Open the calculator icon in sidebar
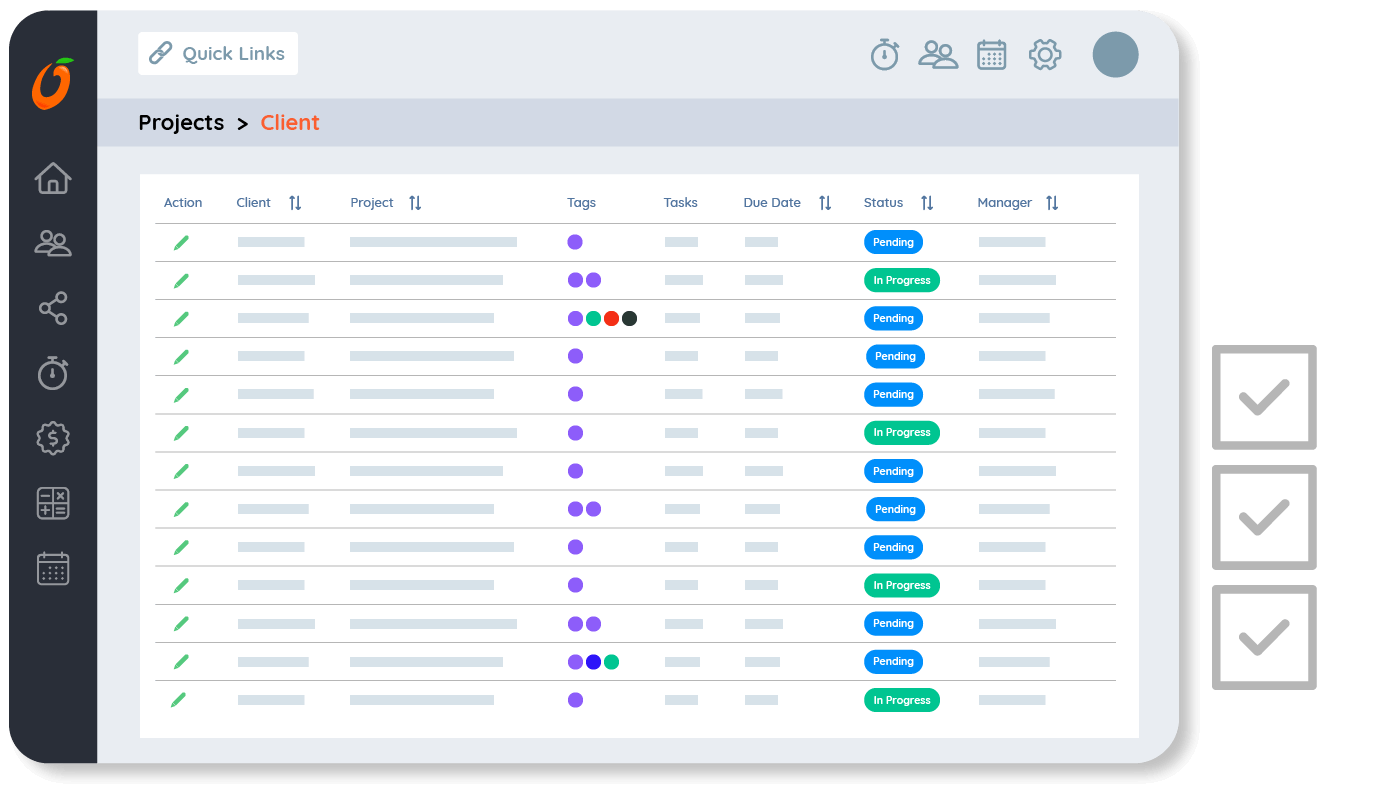The height and width of the screenshot is (795, 1395). (53, 503)
